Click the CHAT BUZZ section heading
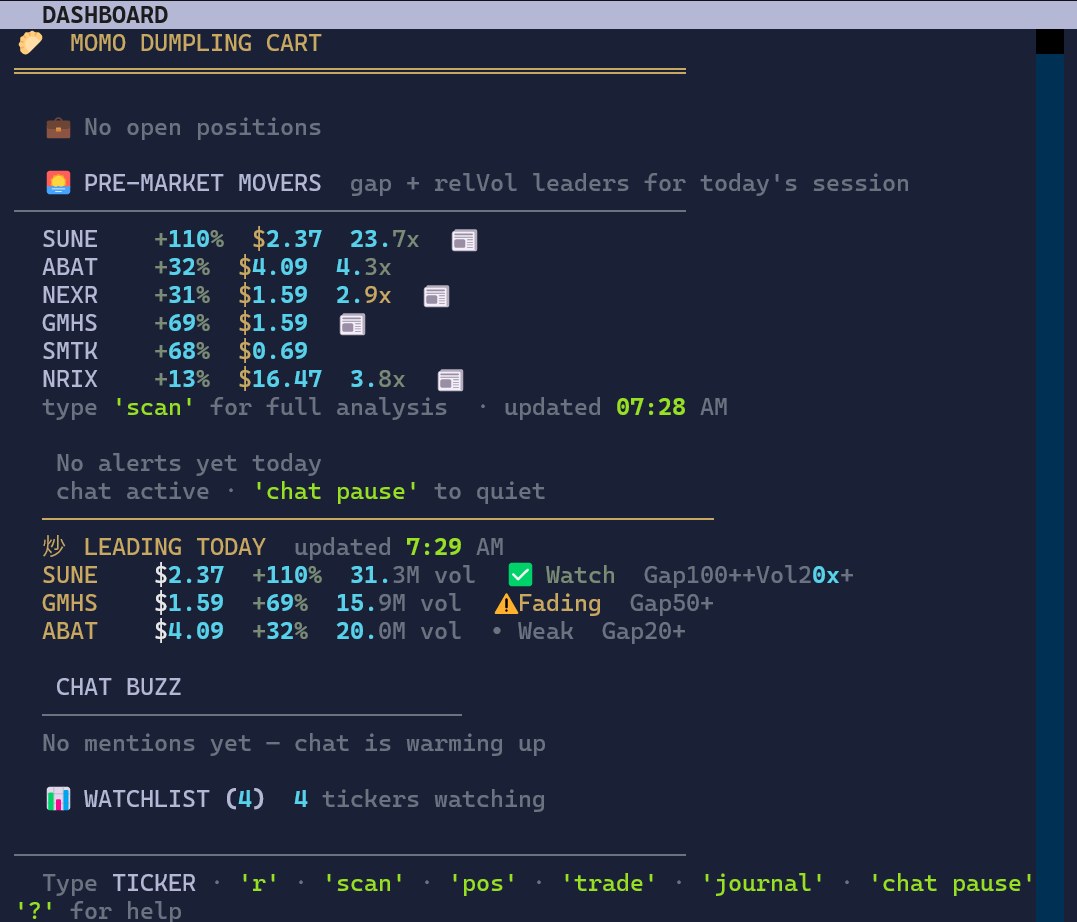The width and height of the screenshot is (1077, 922). [x=119, y=687]
